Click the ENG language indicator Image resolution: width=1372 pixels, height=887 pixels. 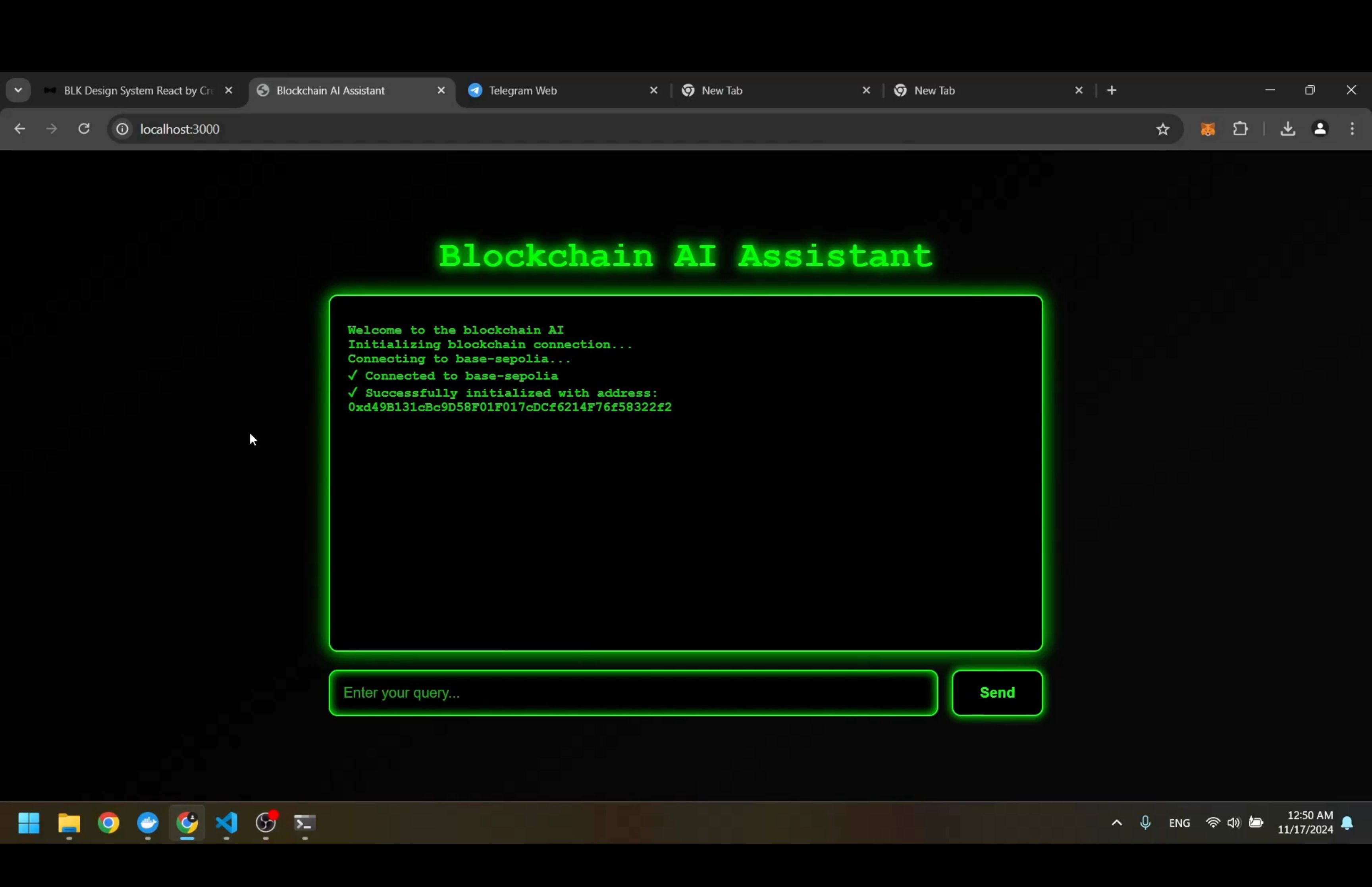pos(1179,823)
